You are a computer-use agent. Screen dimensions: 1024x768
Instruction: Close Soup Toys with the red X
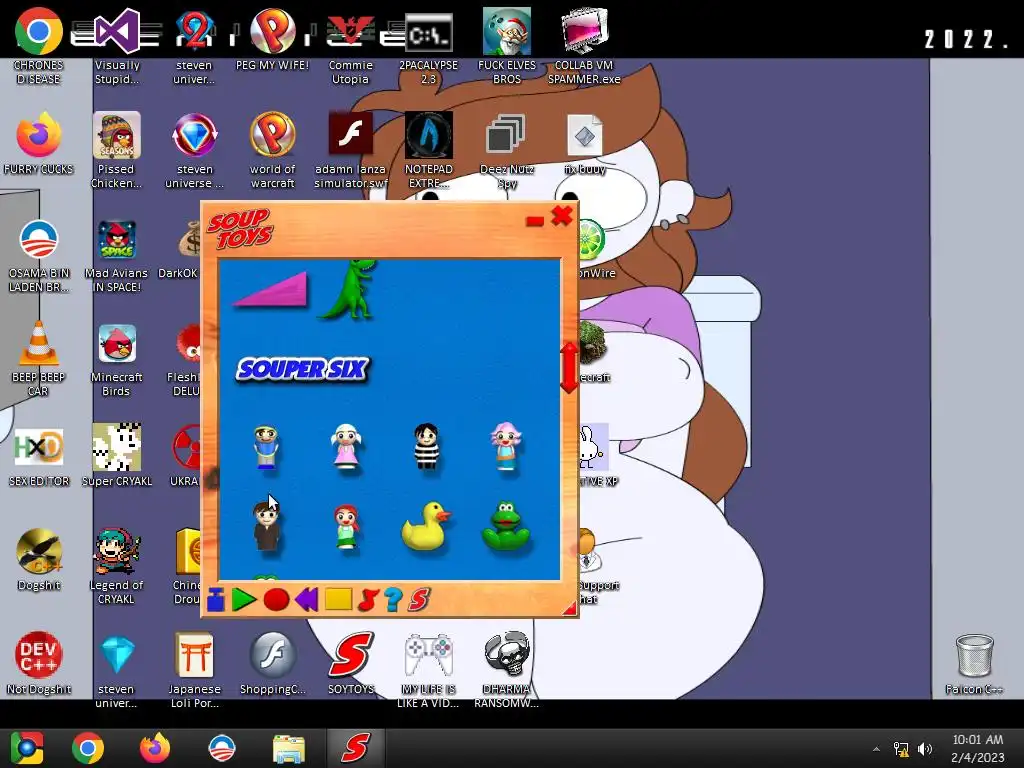(x=562, y=216)
